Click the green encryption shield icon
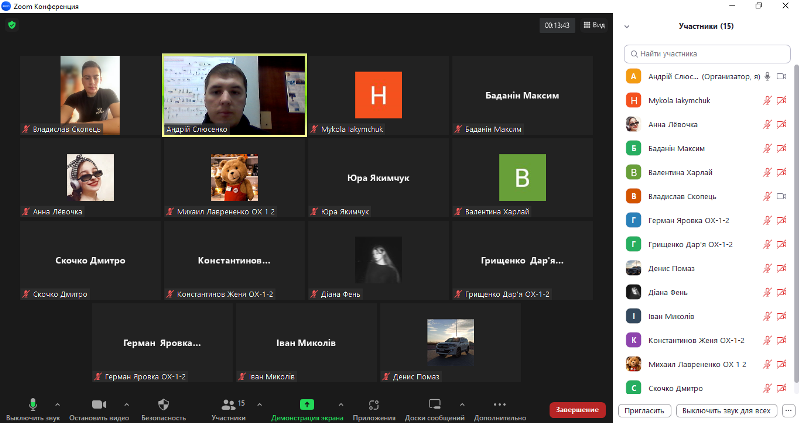 12,24
